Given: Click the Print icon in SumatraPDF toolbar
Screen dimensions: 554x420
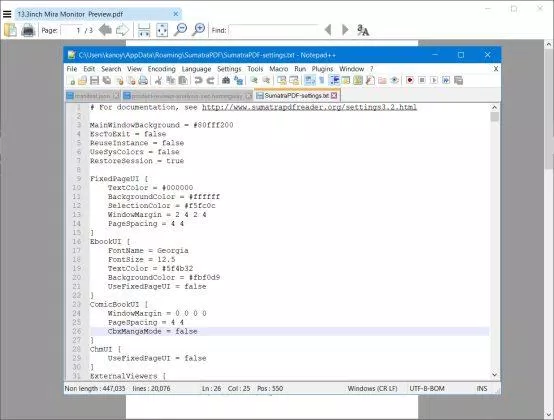Looking at the screenshot, I should click(x=28, y=30).
